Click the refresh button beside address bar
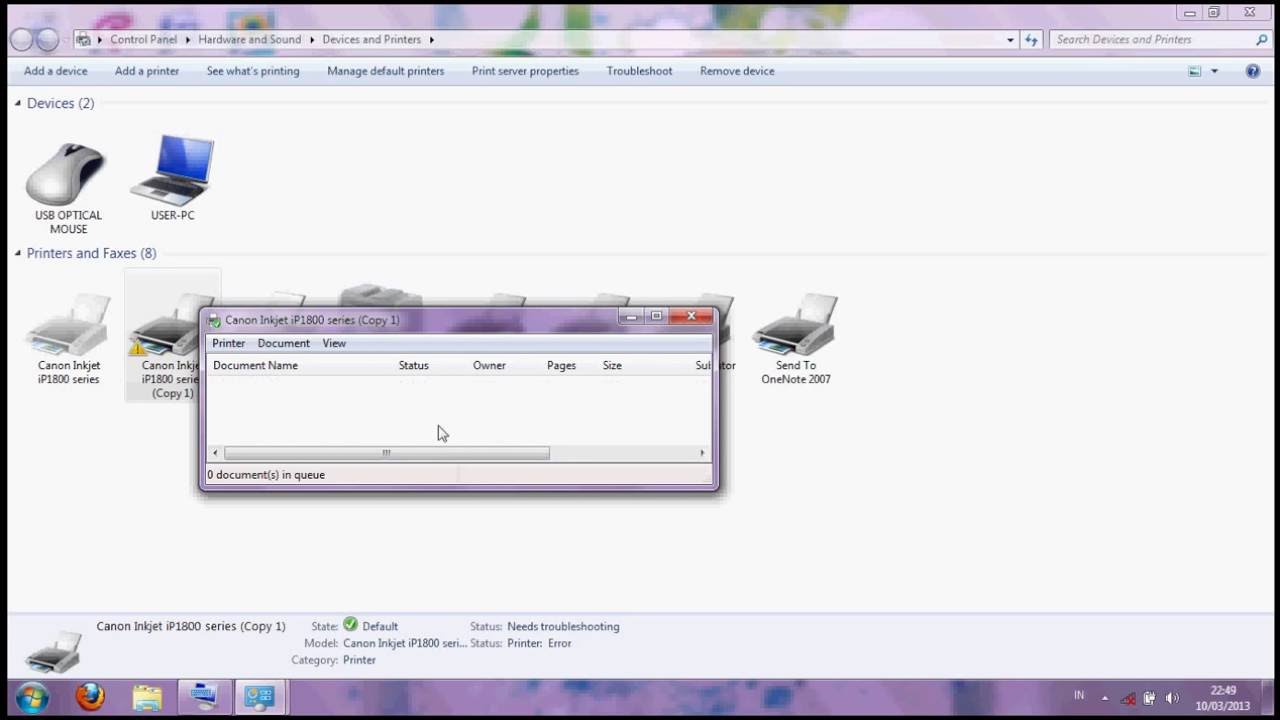This screenshot has width=1280, height=720. pos(1031,40)
